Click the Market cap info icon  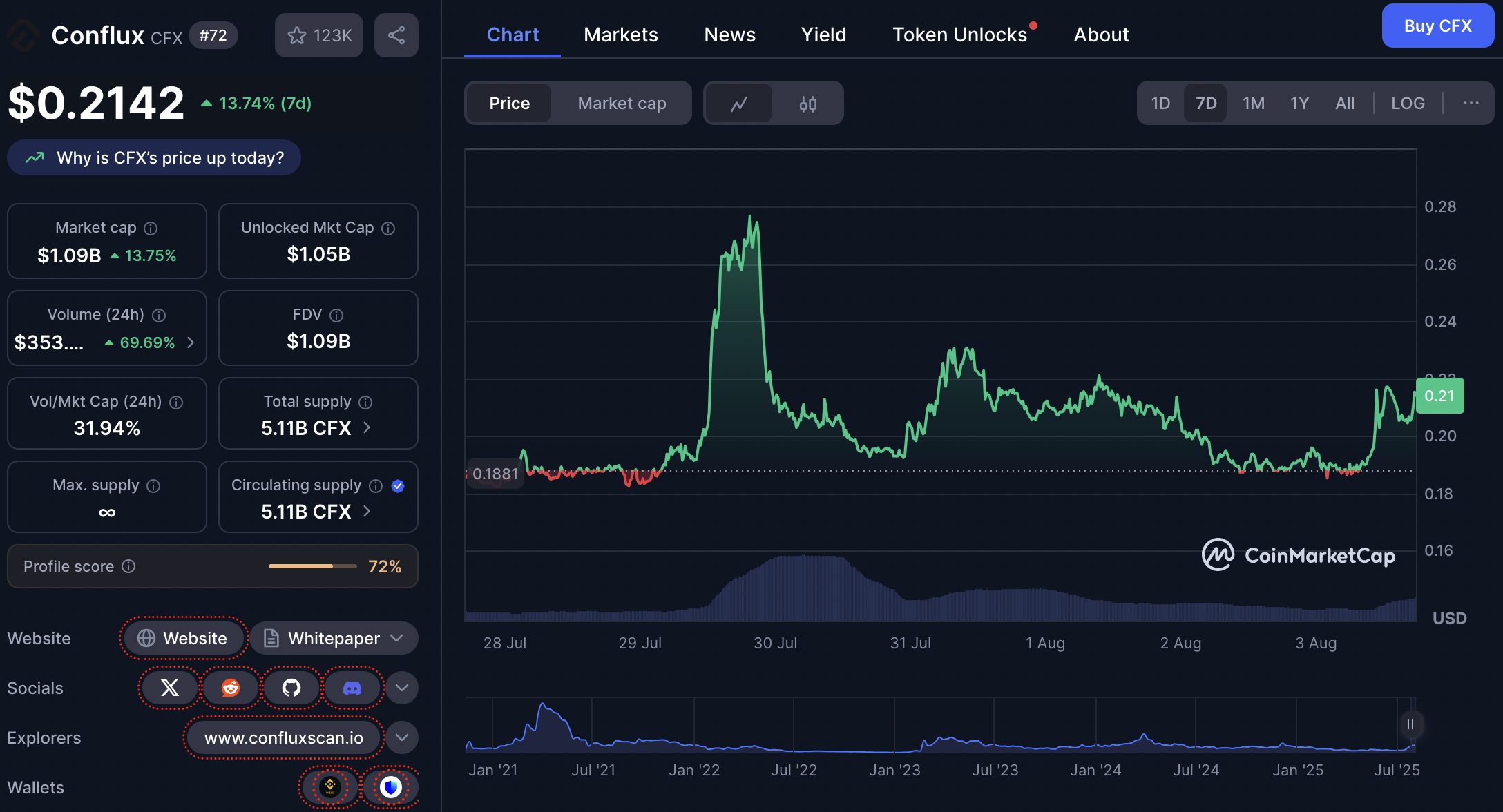coord(151,229)
